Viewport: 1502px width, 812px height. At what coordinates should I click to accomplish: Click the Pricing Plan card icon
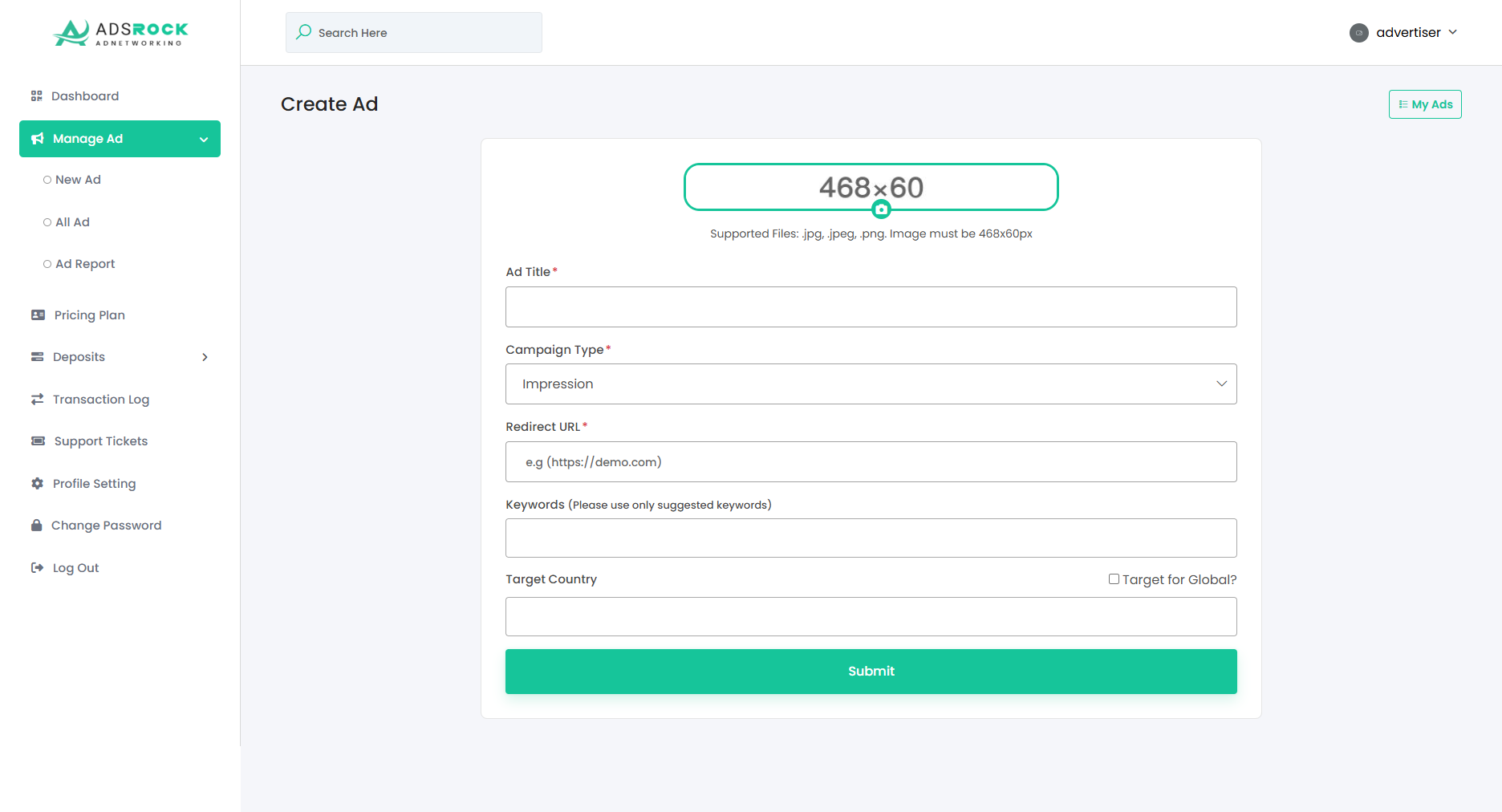[x=37, y=315]
